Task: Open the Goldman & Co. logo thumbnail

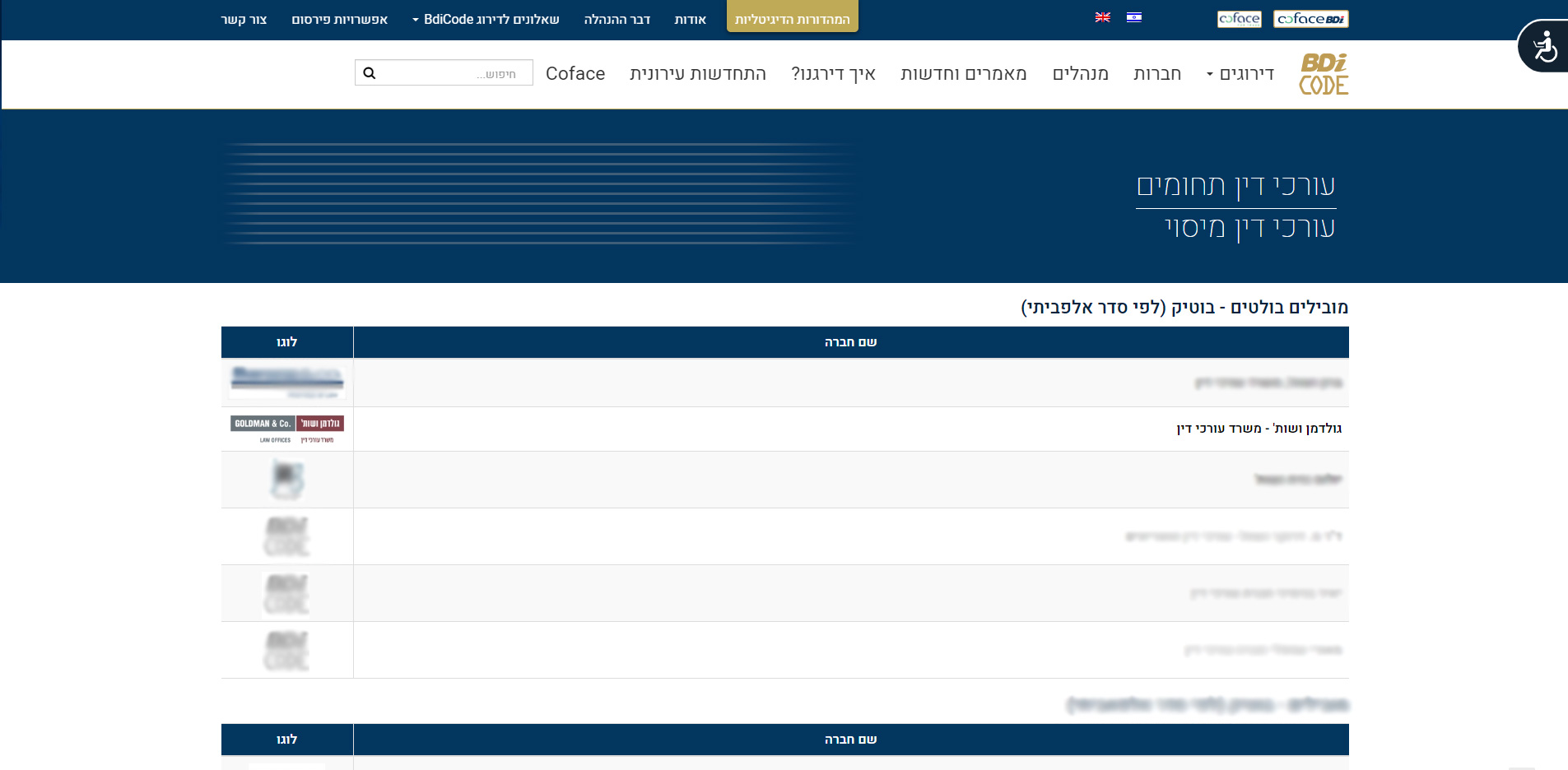Action: coord(287,429)
